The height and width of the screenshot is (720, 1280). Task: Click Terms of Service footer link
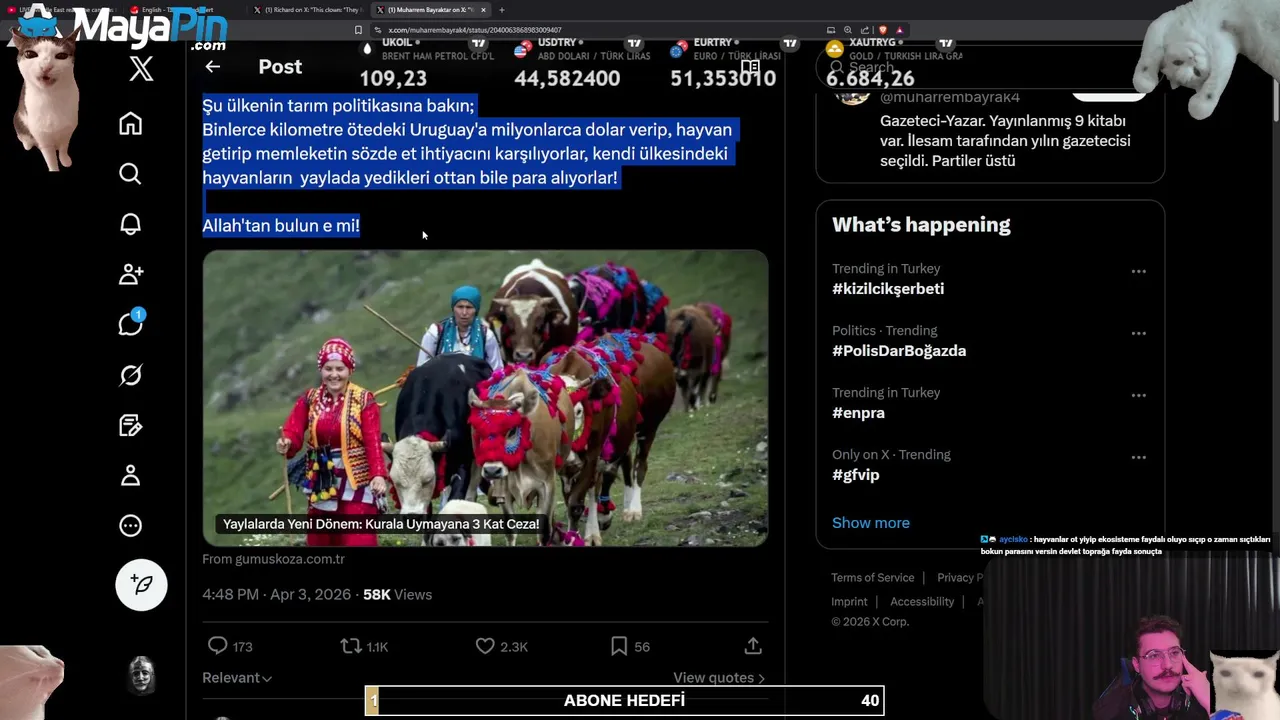click(x=873, y=577)
